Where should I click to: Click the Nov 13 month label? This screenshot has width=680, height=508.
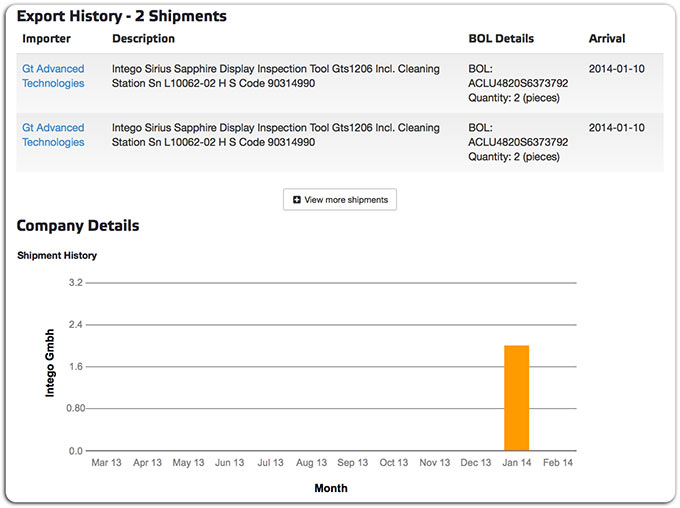coord(435,463)
